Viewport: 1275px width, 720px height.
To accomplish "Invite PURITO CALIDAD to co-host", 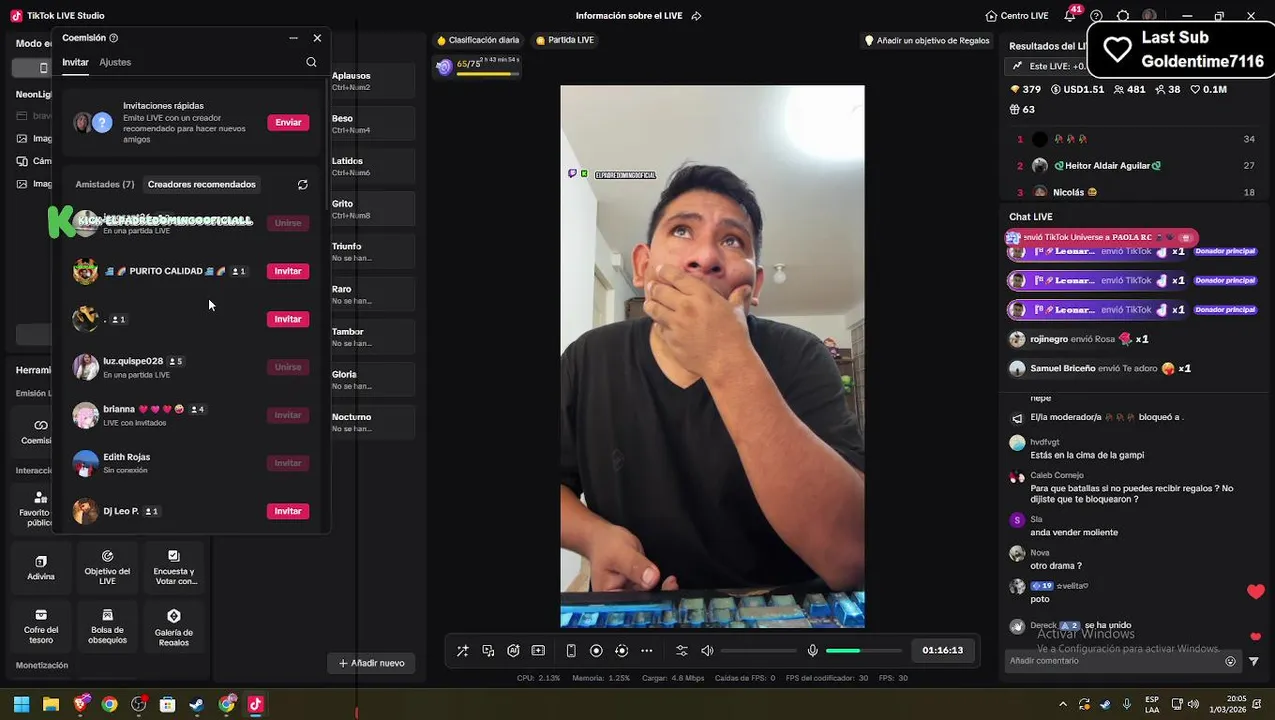I will coord(288,271).
